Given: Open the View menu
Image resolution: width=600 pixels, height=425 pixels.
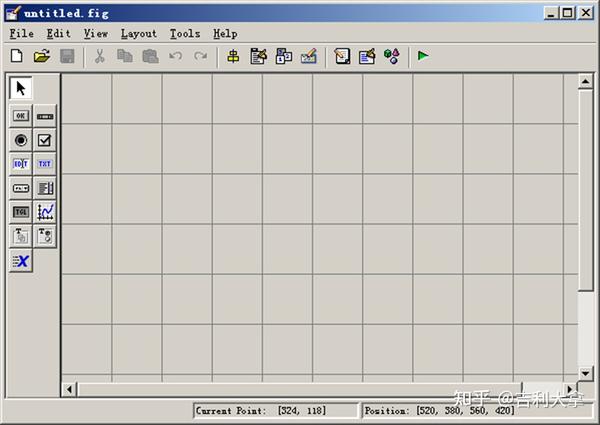Looking at the screenshot, I should [x=96, y=34].
